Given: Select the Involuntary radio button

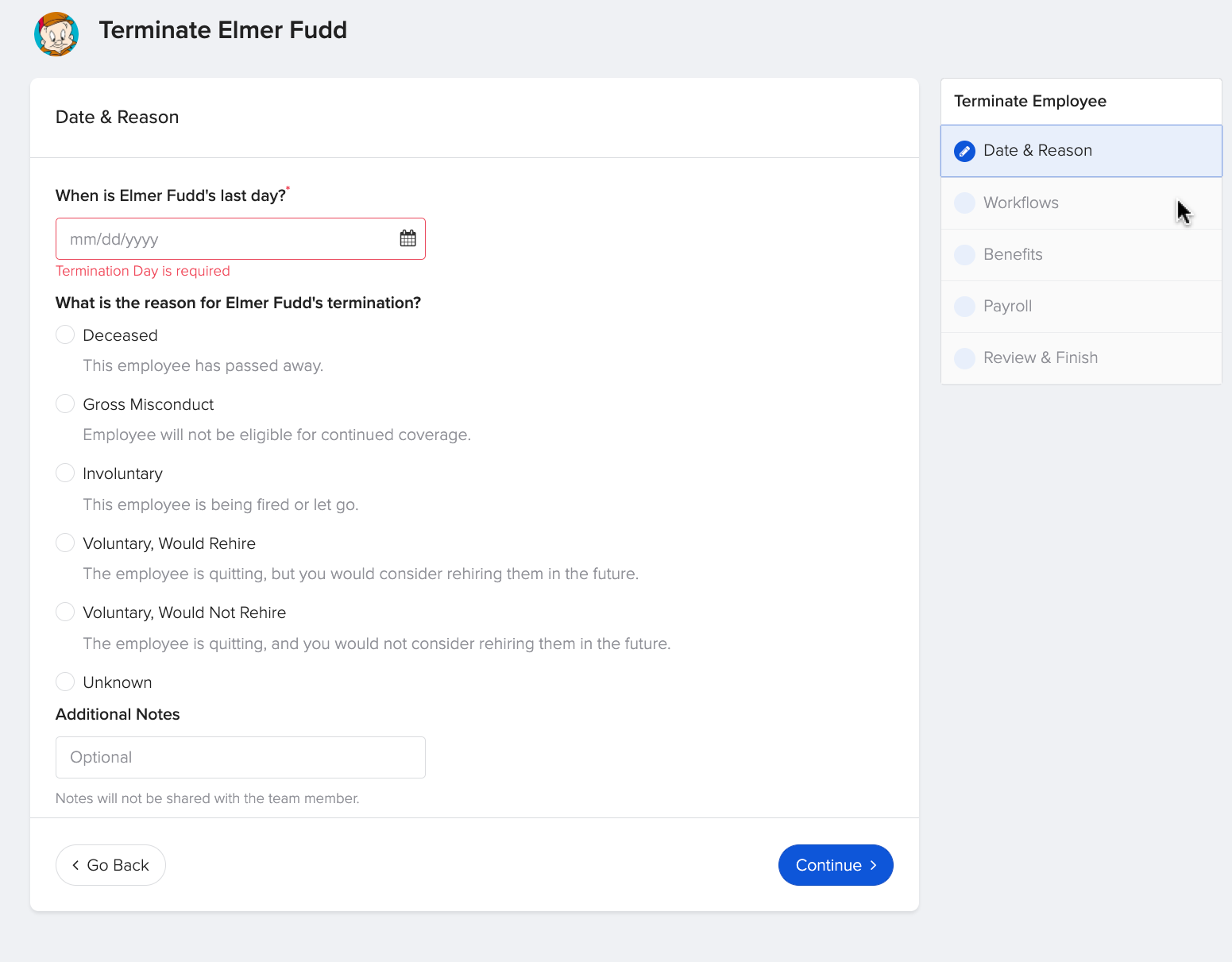Looking at the screenshot, I should pyautogui.click(x=65, y=473).
